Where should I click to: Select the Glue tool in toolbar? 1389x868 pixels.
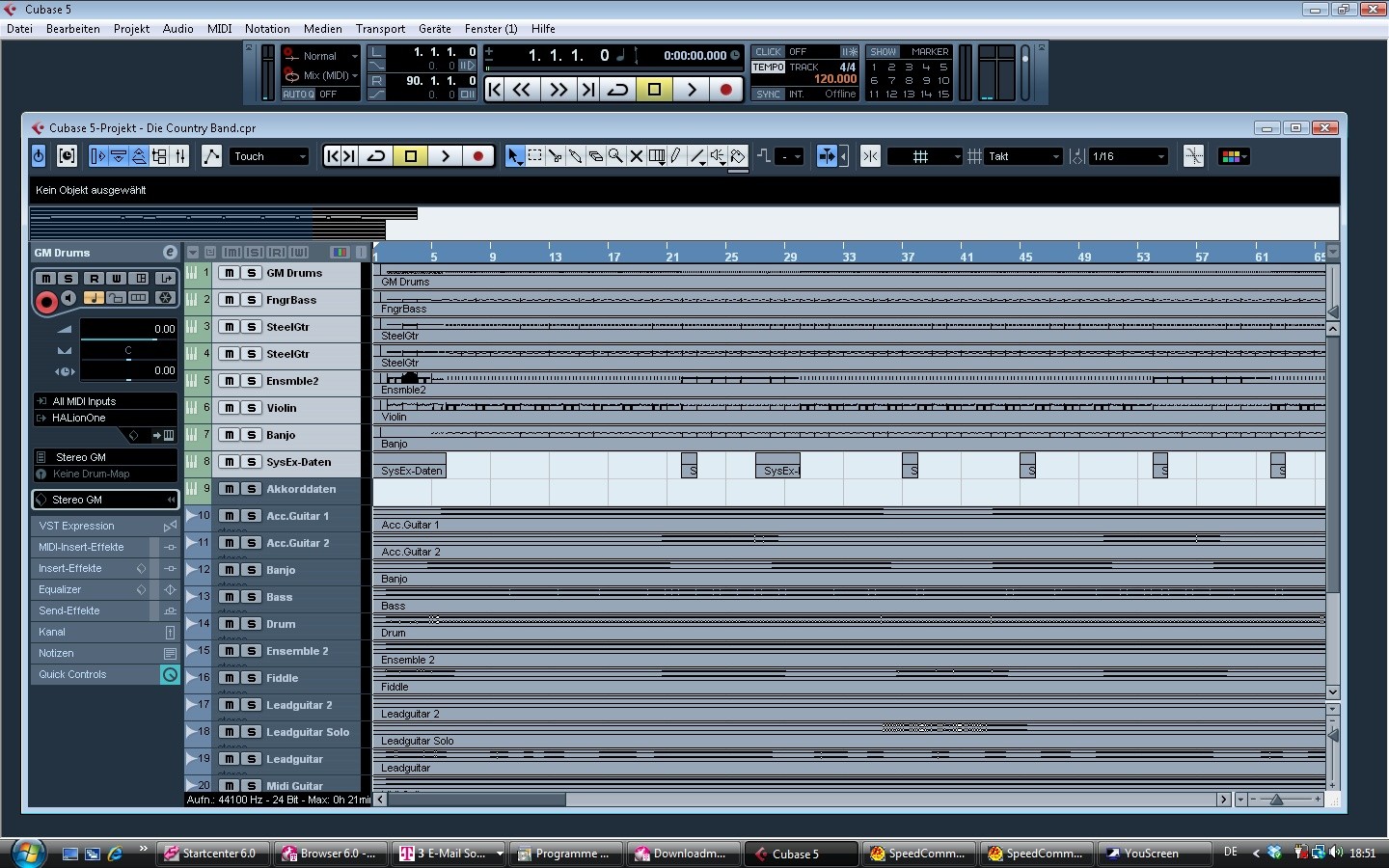pyautogui.click(x=575, y=156)
